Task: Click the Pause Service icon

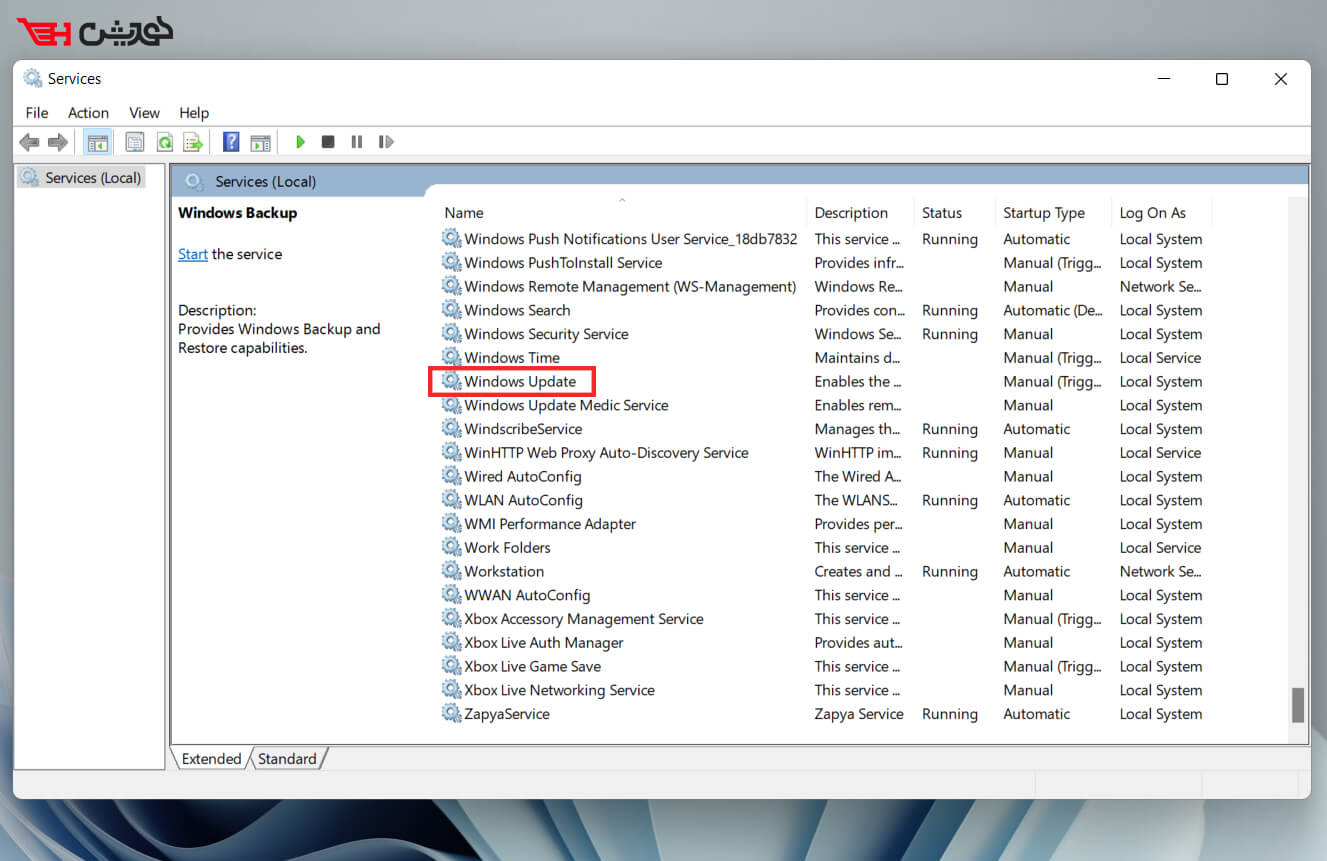Action: [356, 142]
